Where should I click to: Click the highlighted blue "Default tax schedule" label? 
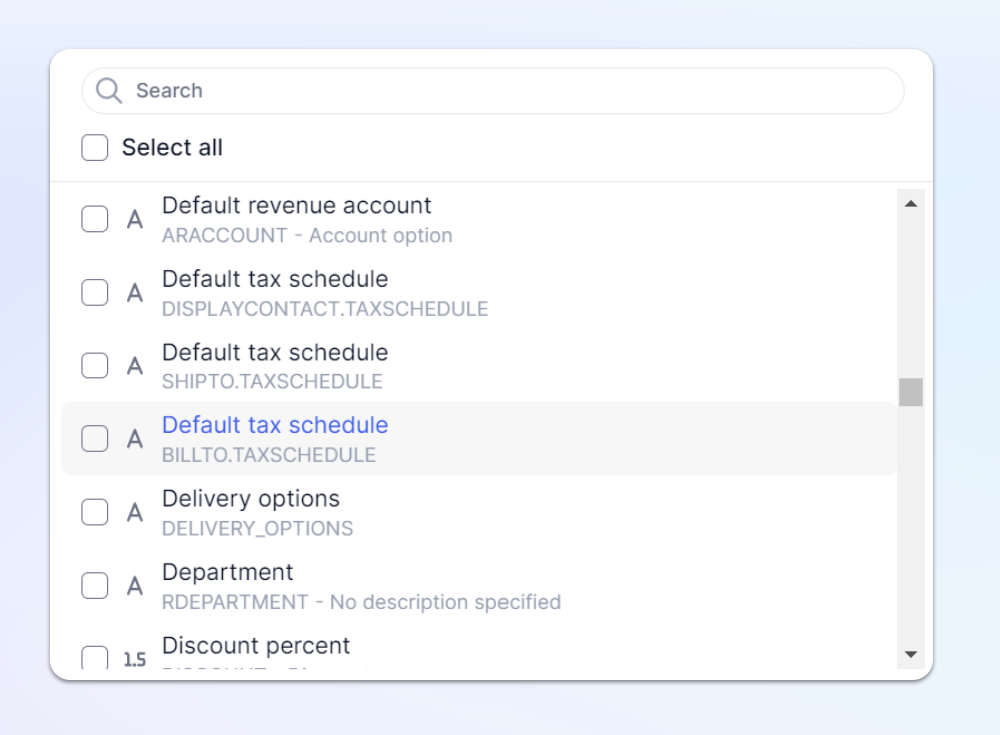(275, 425)
